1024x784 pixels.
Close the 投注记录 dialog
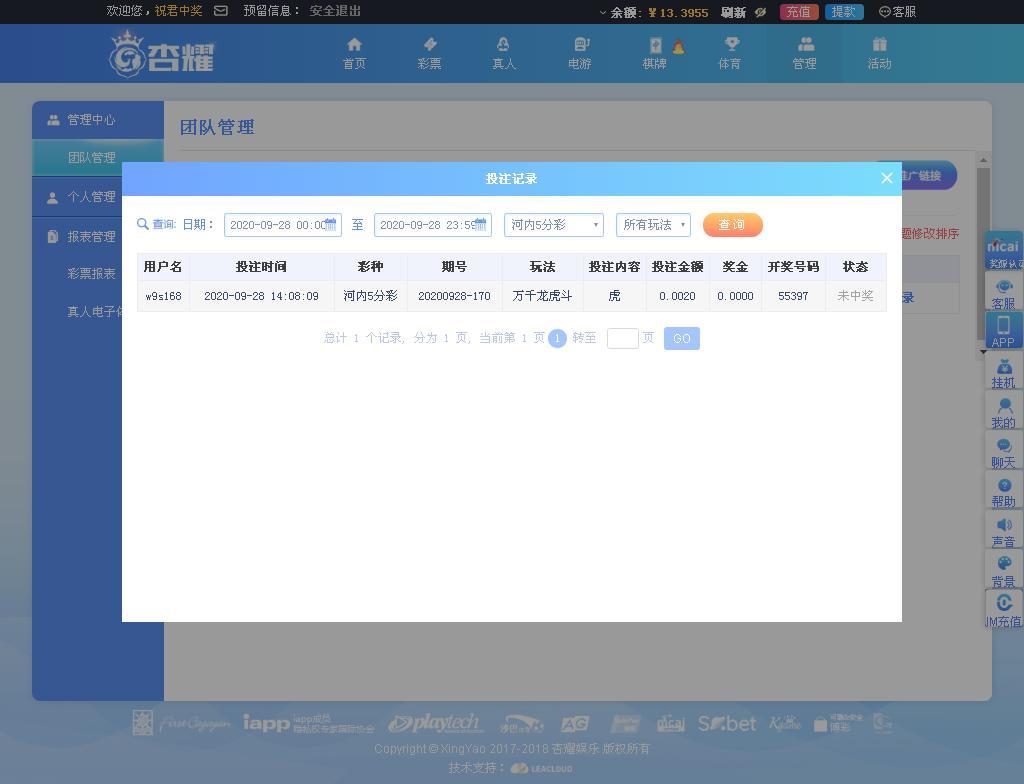886,178
